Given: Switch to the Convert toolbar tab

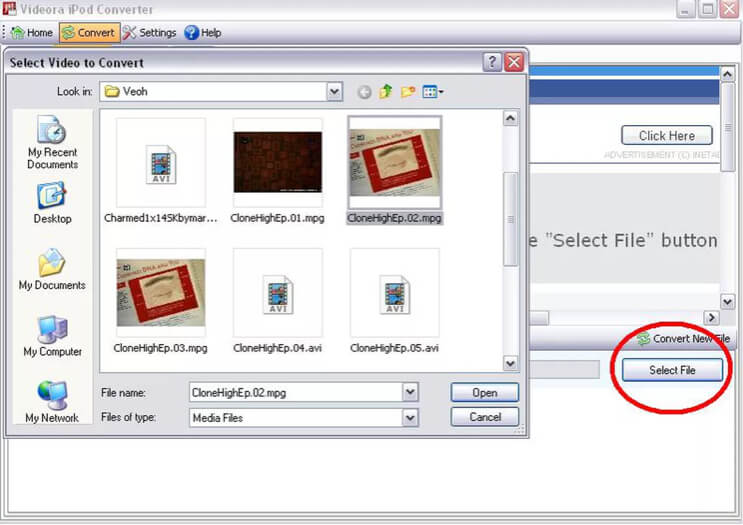Looking at the screenshot, I should pyautogui.click(x=90, y=33).
